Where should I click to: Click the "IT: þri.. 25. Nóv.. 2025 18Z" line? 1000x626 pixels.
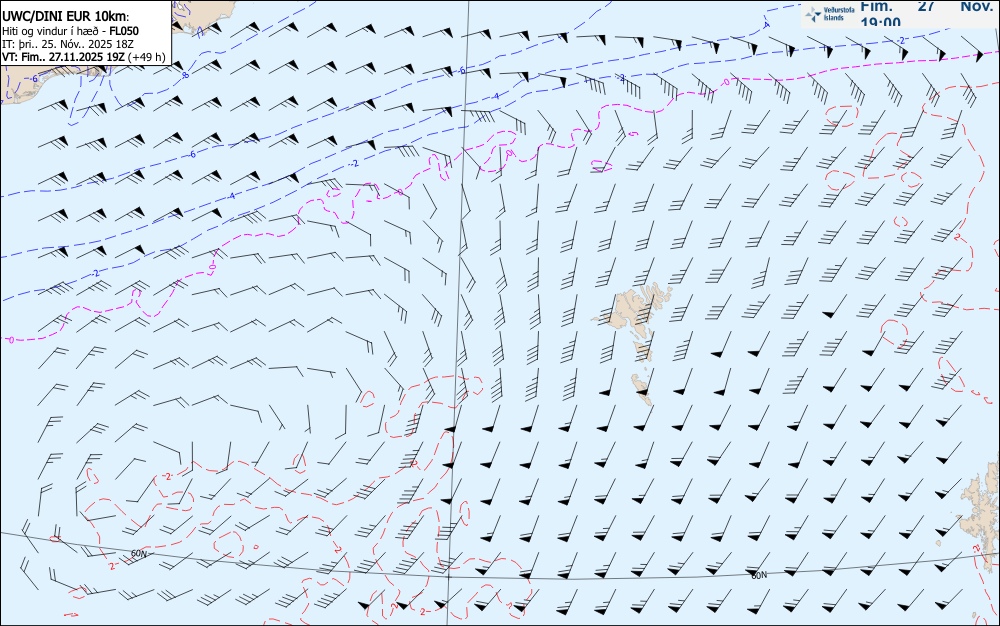click(x=68, y=44)
